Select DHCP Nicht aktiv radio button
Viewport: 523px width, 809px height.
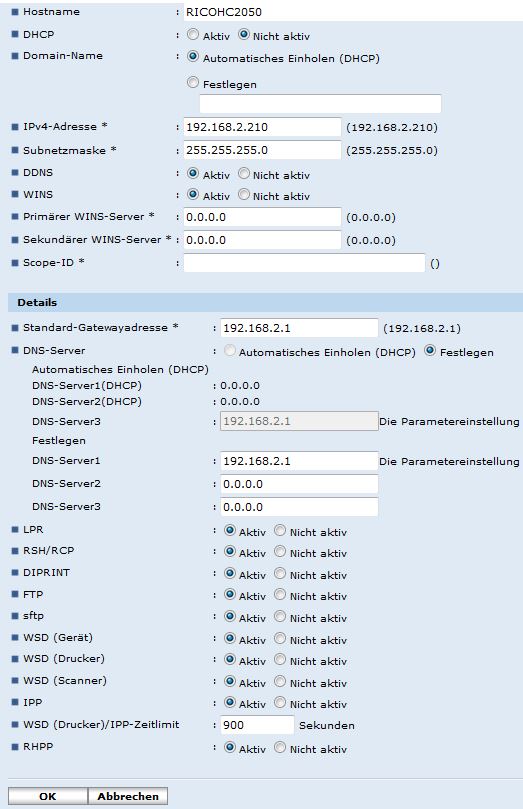point(244,35)
